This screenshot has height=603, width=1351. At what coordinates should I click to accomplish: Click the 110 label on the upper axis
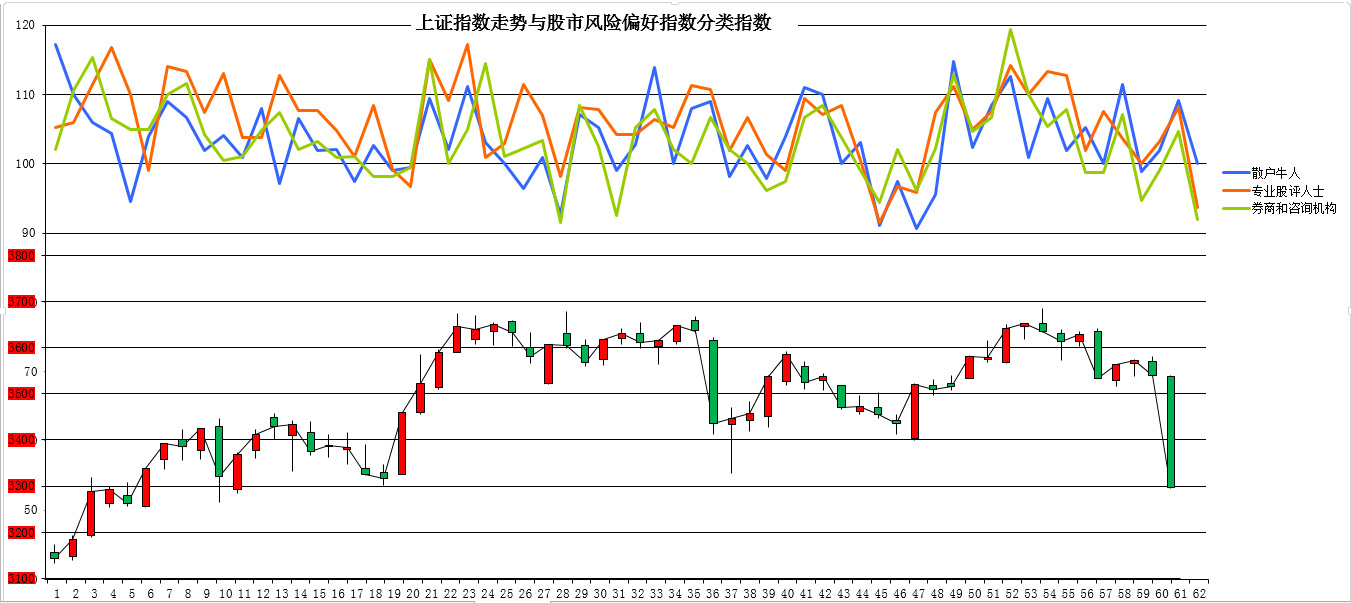(x=26, y=95)
